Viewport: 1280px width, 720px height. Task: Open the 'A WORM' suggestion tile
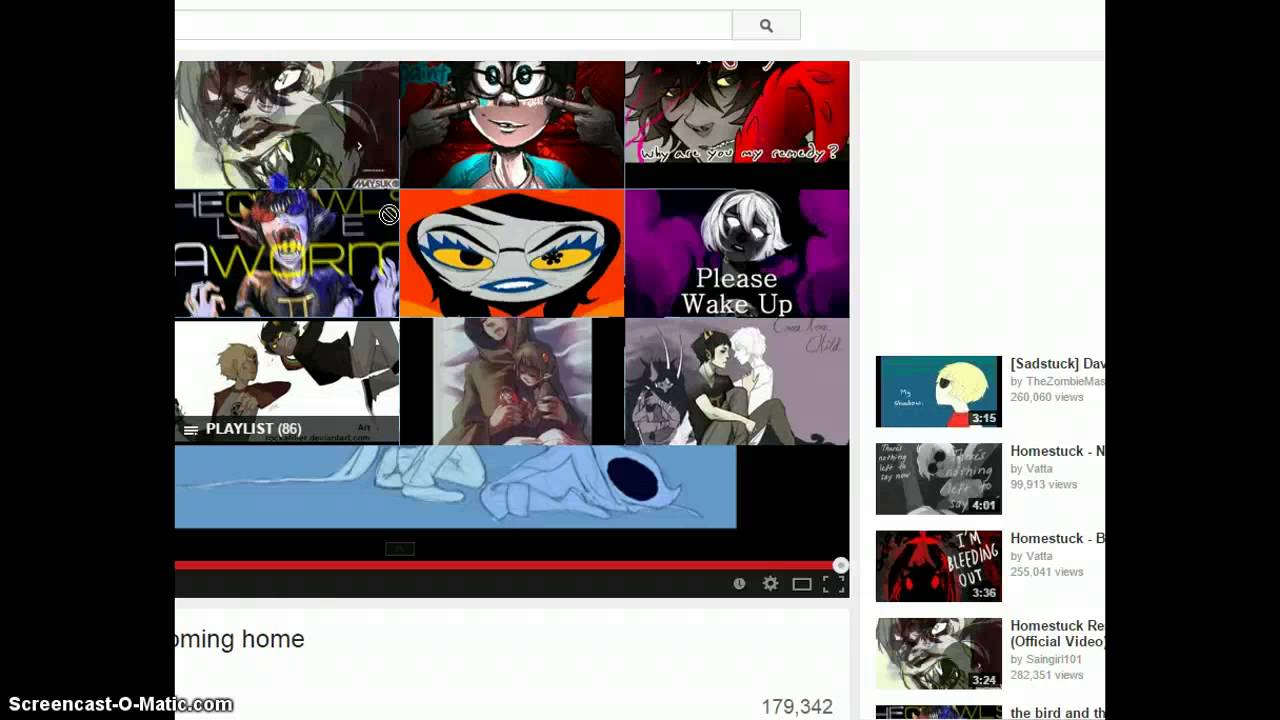[287, 253]
